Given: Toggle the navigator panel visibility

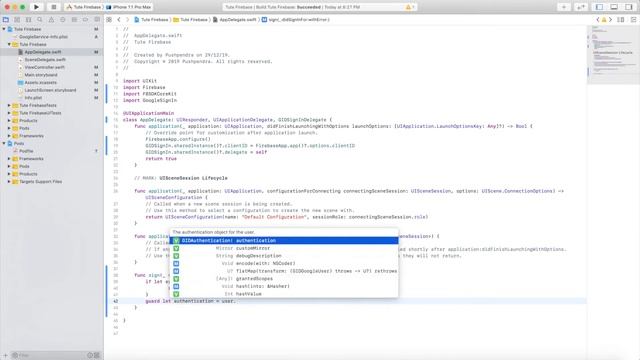Looking at the screenshot, I should [599, 7].
